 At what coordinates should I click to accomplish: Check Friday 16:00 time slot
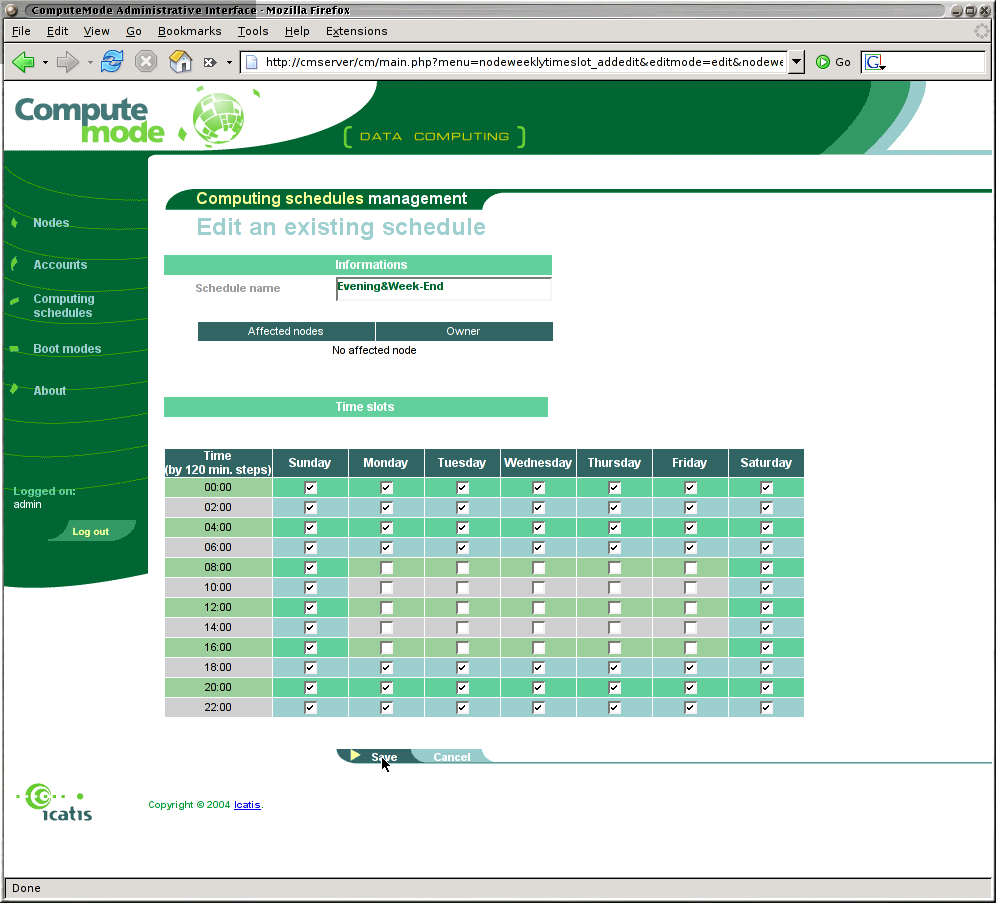coord(690,648)
